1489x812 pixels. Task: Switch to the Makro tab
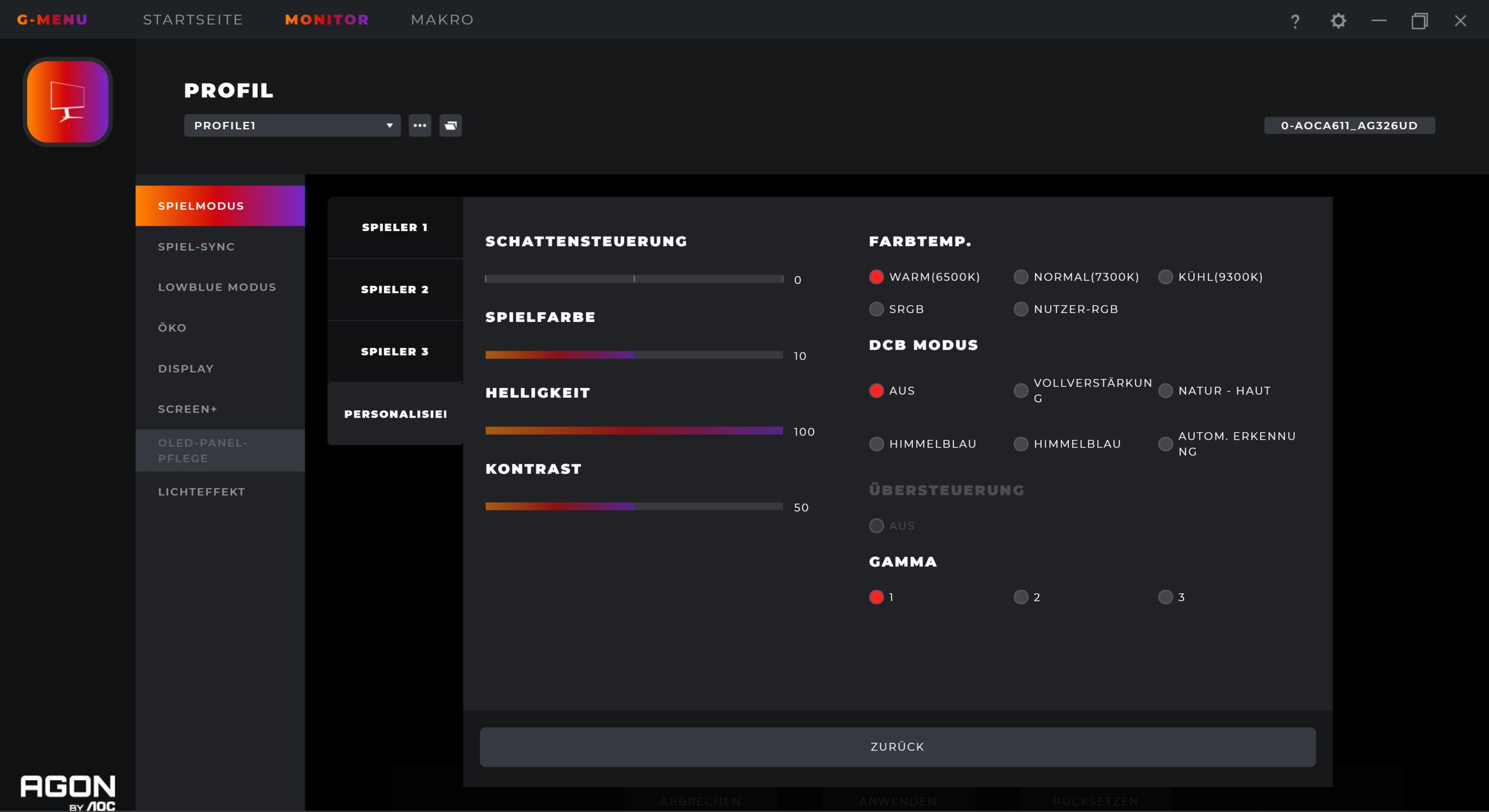coord(442,20)
